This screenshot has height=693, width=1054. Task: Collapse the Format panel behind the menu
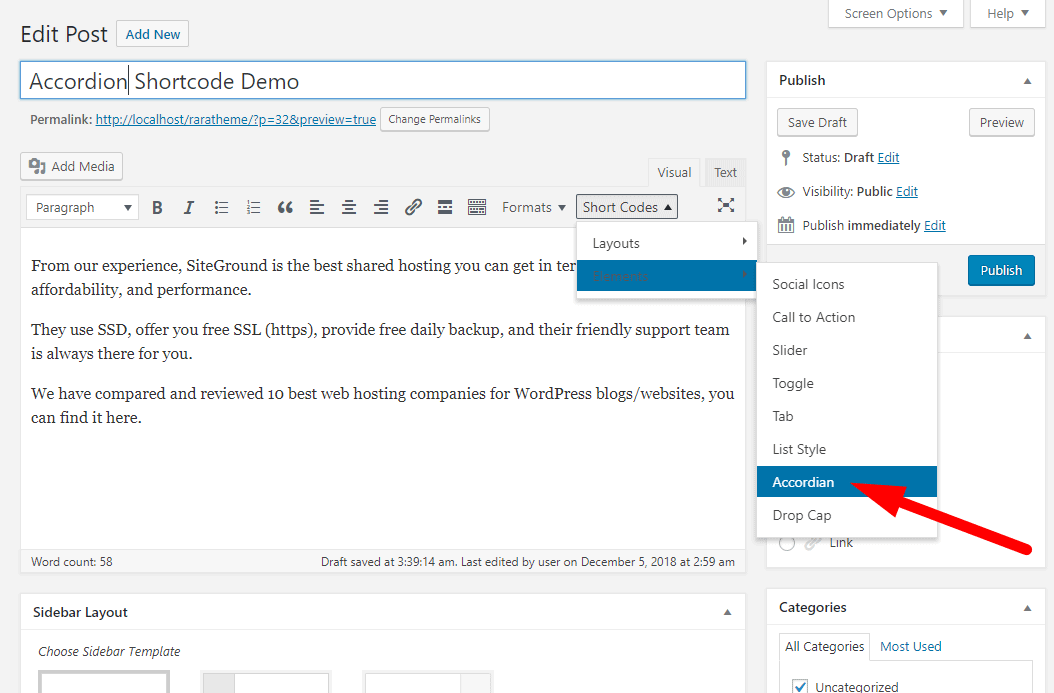click(x=1027, y=335)
